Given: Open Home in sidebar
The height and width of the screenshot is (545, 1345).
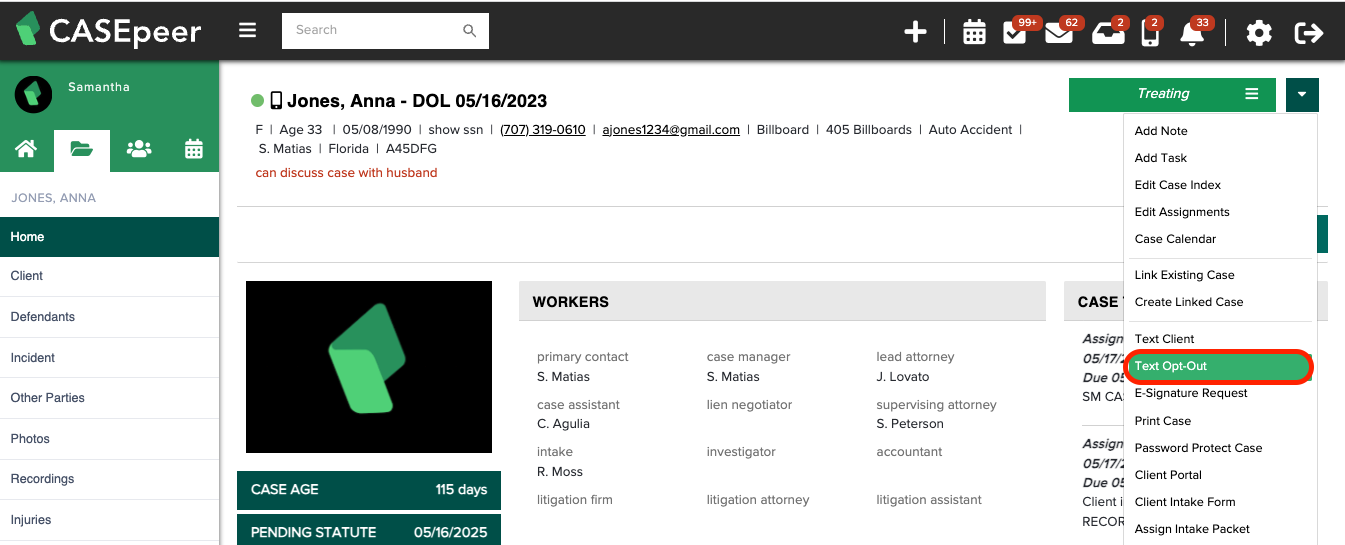Looking at the screenshot, I should click(109, 237).
